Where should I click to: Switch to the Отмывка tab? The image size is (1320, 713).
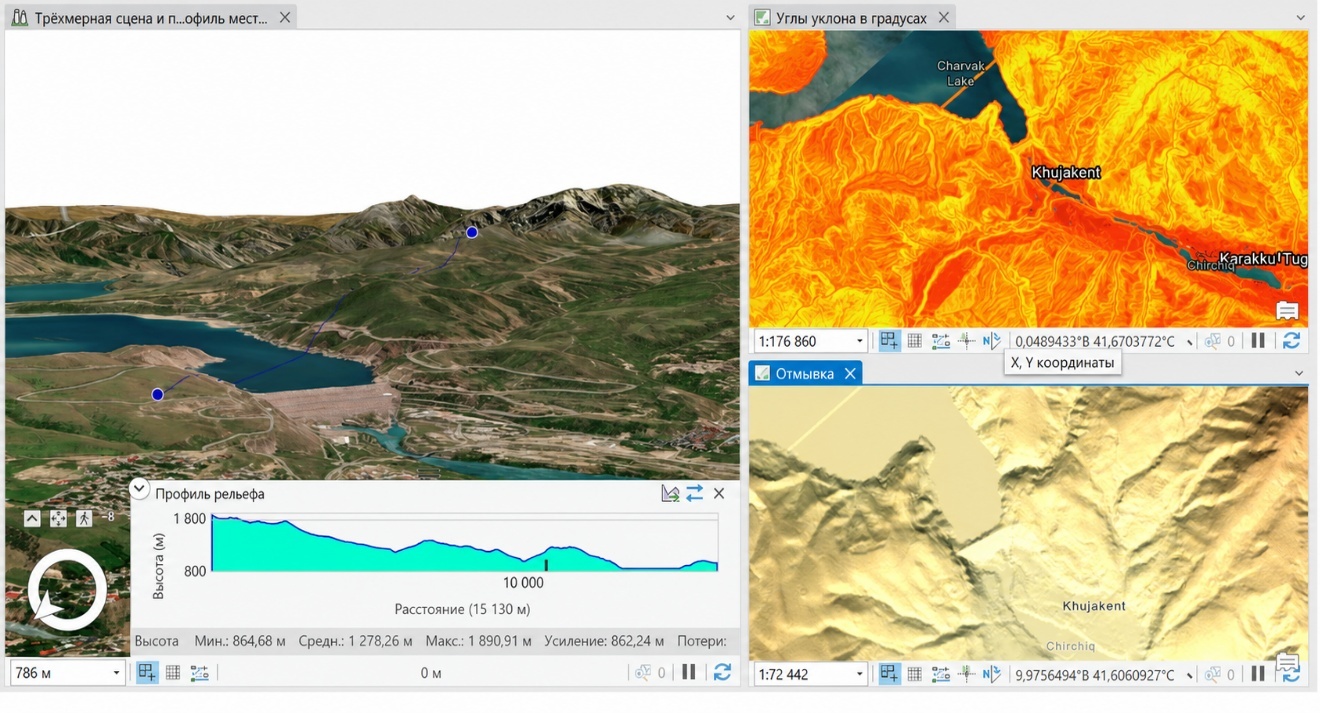click(x=806, y=374)
